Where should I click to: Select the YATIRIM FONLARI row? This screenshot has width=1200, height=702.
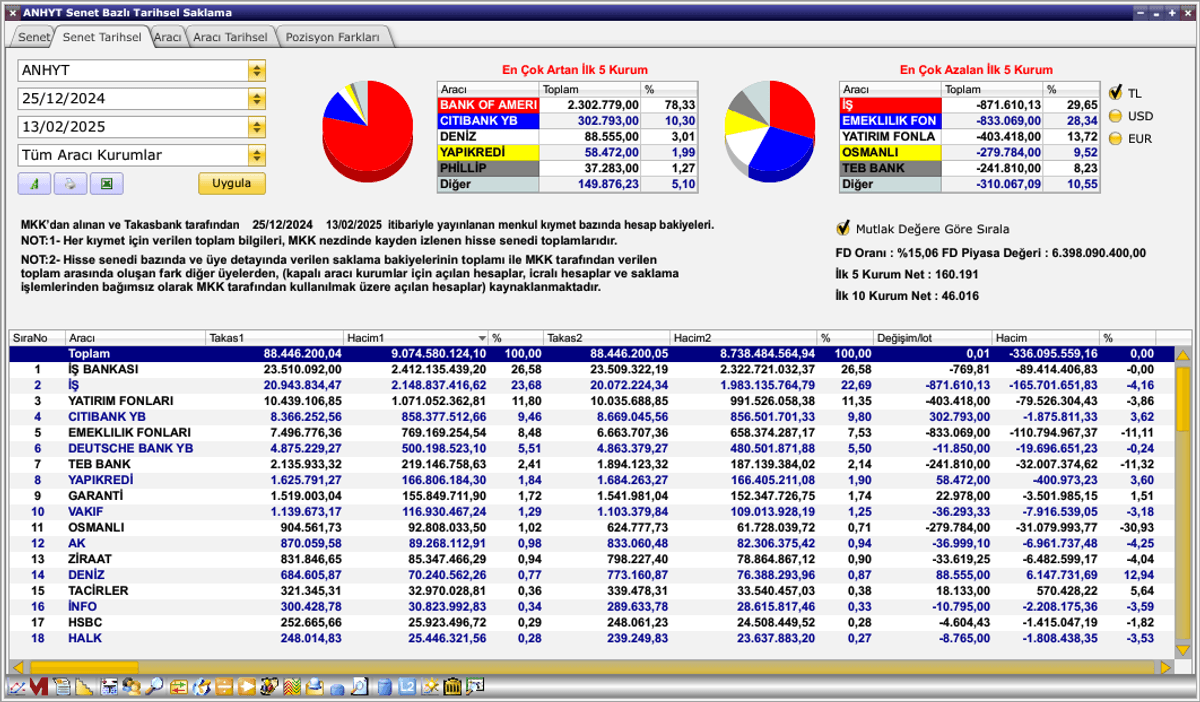[x=591, y=401]
